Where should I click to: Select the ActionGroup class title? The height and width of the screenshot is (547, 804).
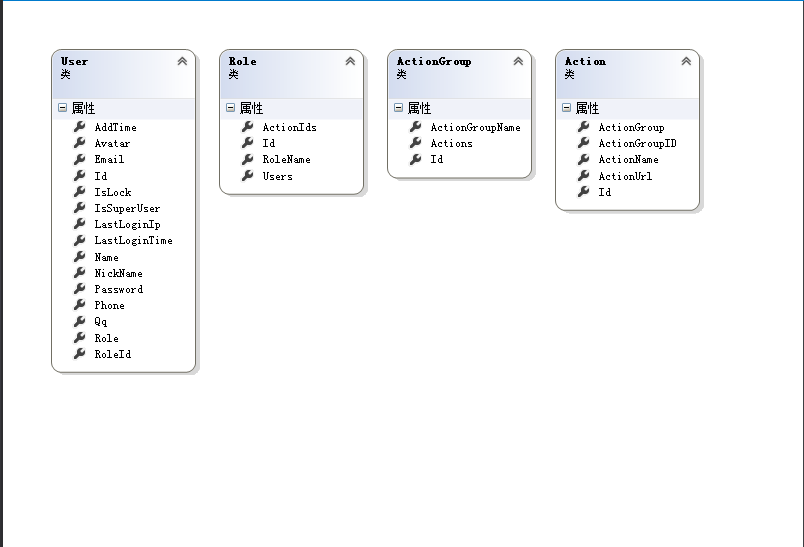[x=434, y=62]
